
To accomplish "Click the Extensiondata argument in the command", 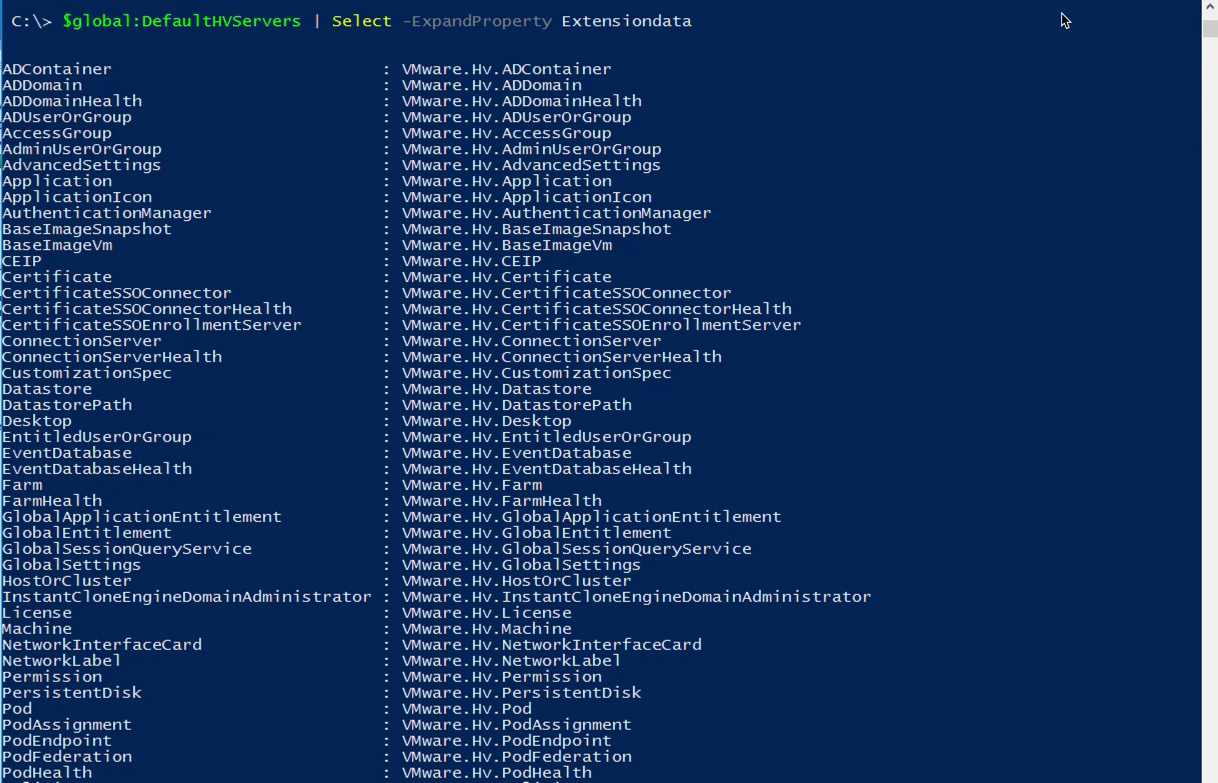I will 626,21.
